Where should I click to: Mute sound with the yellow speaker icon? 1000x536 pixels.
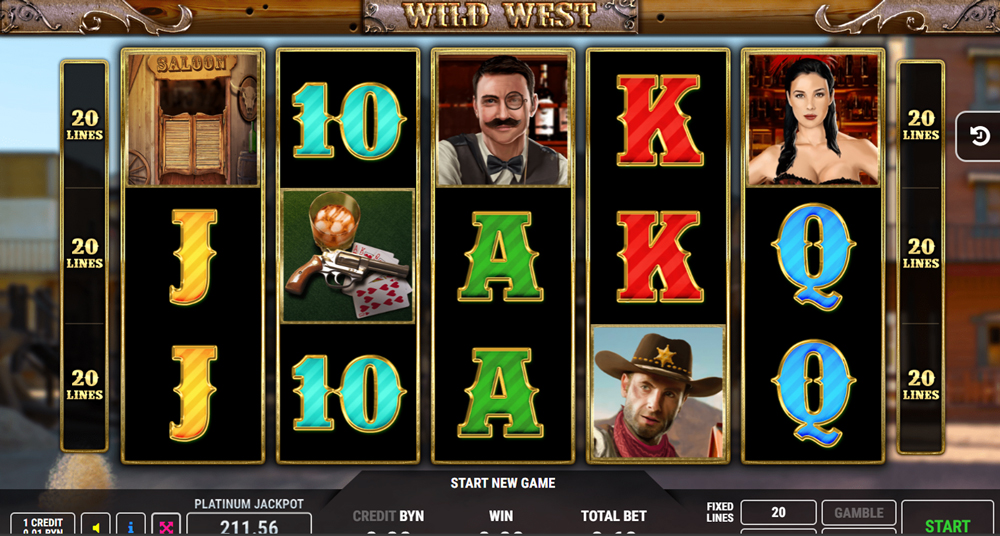(96, 526)
